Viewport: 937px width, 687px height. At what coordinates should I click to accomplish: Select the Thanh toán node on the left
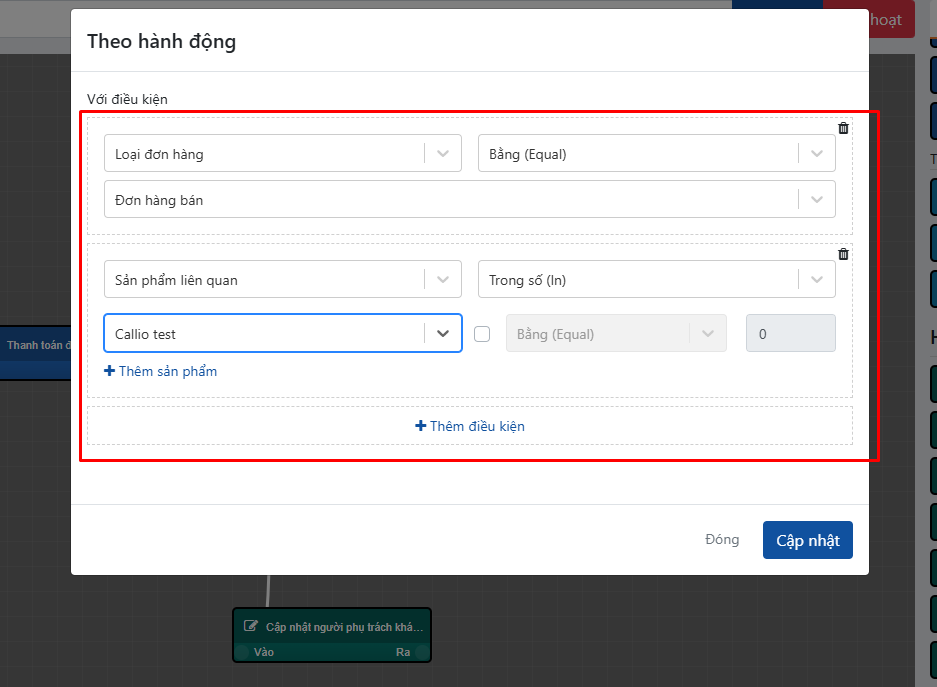coord(36,346)
